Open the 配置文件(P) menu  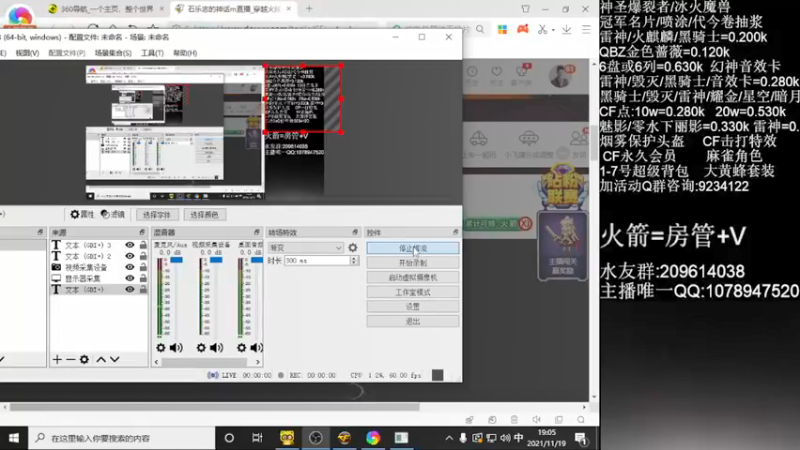coord(66,53)
